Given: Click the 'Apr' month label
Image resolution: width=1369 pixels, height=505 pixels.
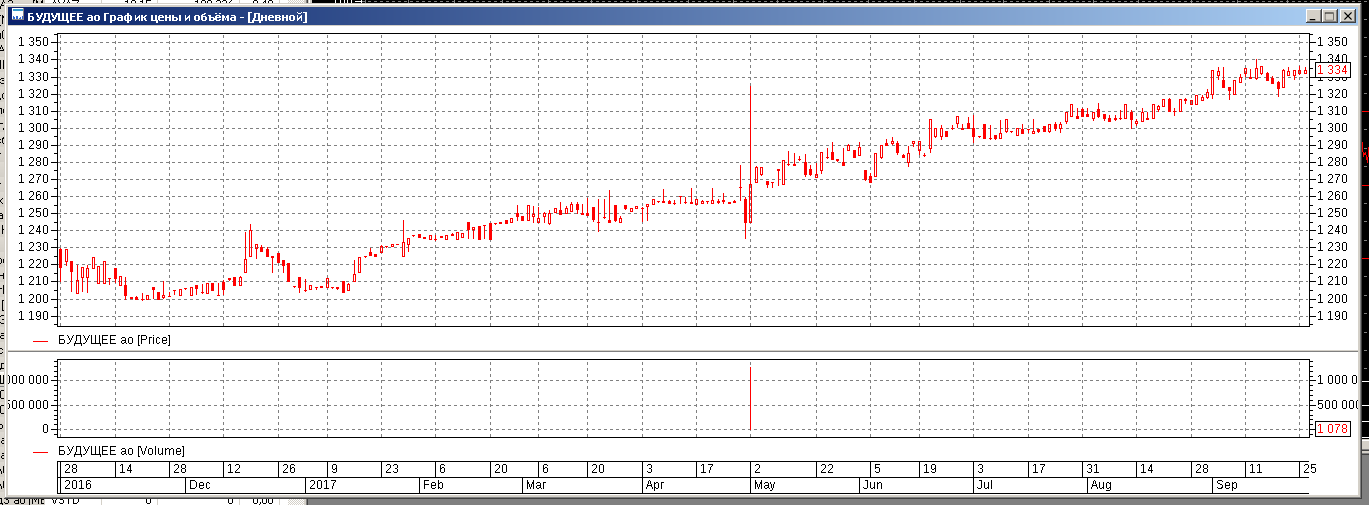Looking at the screenshot, I should [656, 485].
